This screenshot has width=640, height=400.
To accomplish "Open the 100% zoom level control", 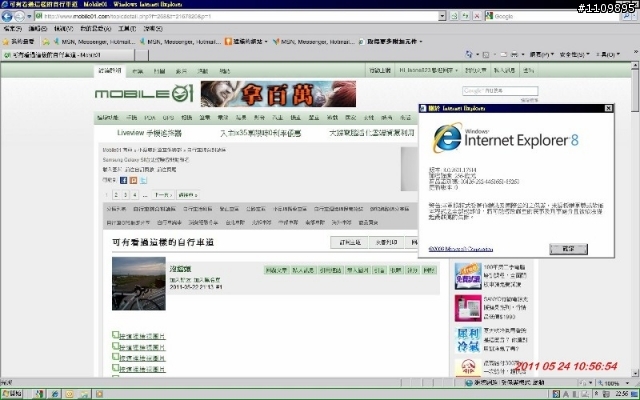I will (x=614, y=383).
